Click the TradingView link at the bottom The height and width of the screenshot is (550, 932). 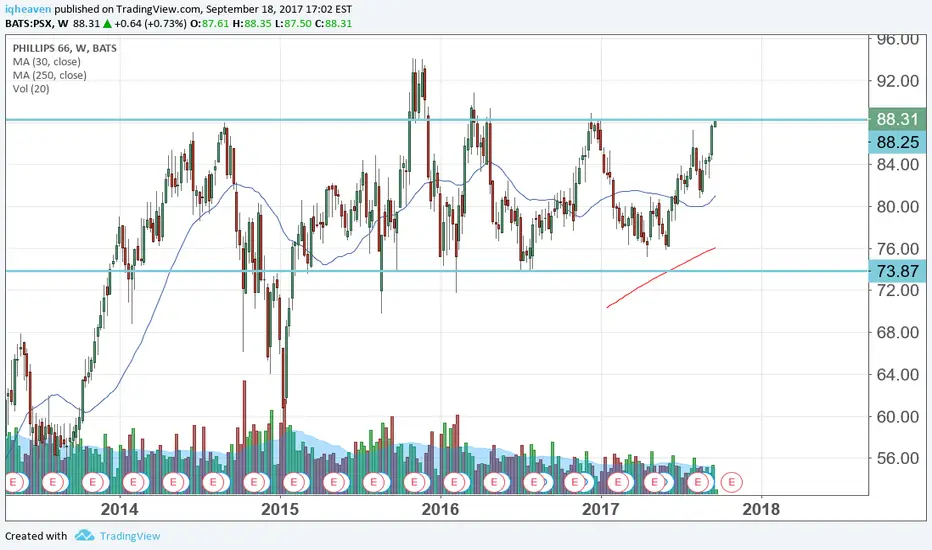point(130,536)
